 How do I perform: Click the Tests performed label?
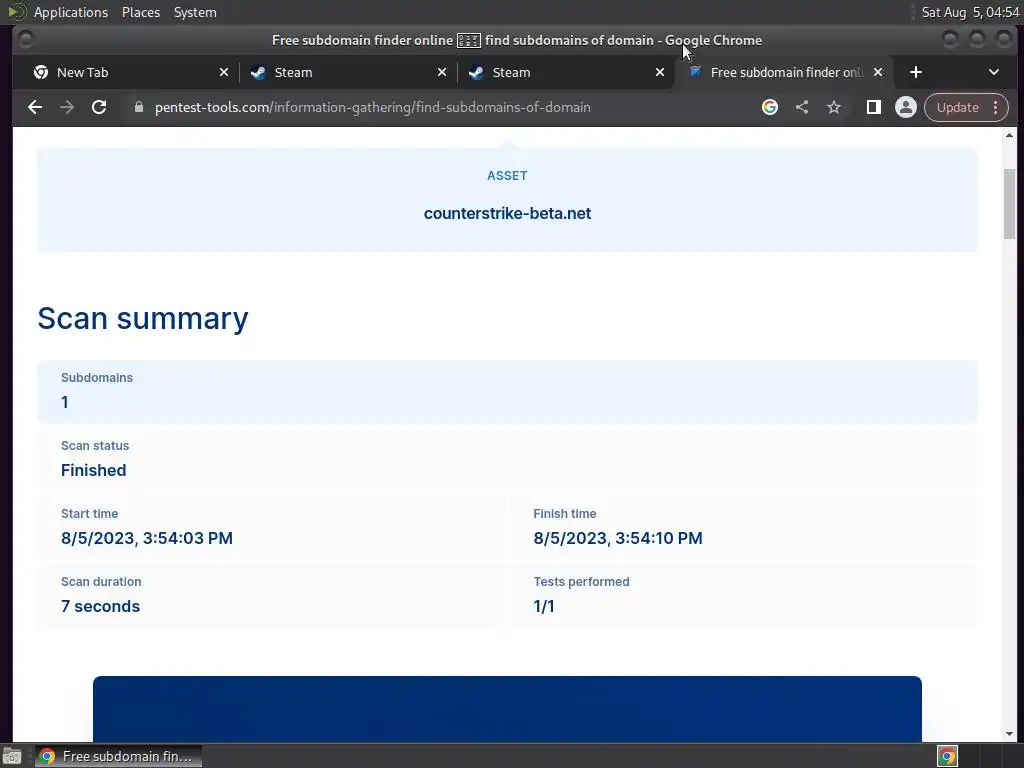581,581
